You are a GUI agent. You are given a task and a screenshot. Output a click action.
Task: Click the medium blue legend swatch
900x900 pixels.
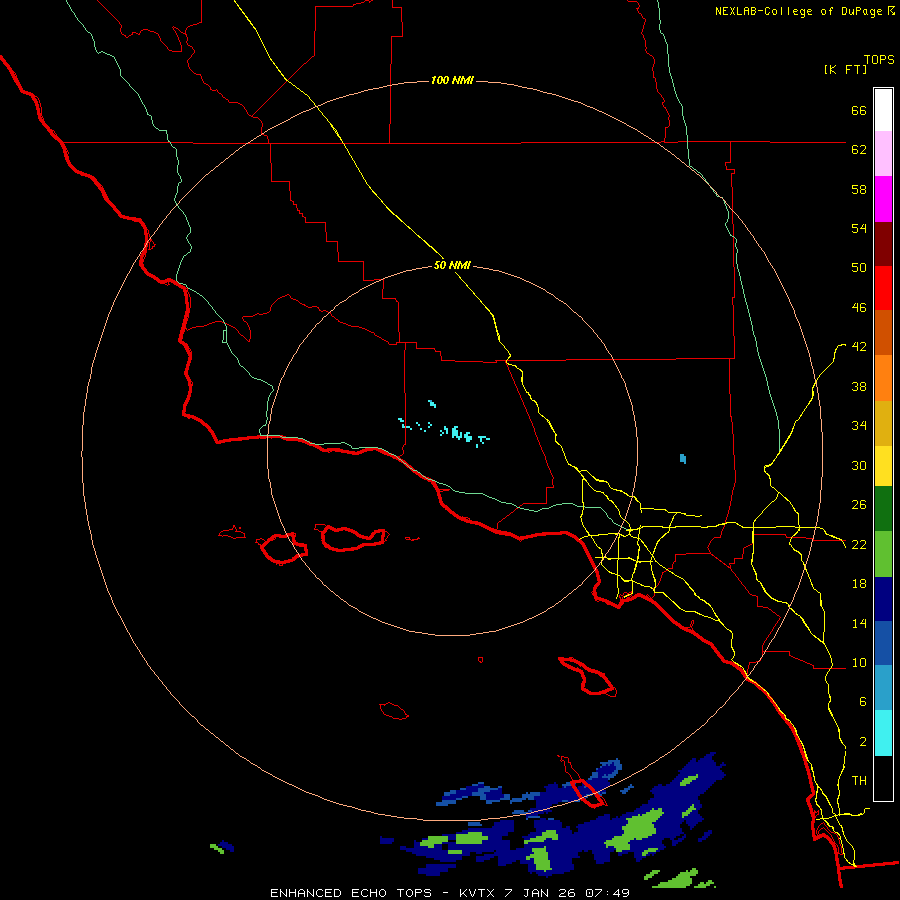pyautogui.click(x=883, y=643)
